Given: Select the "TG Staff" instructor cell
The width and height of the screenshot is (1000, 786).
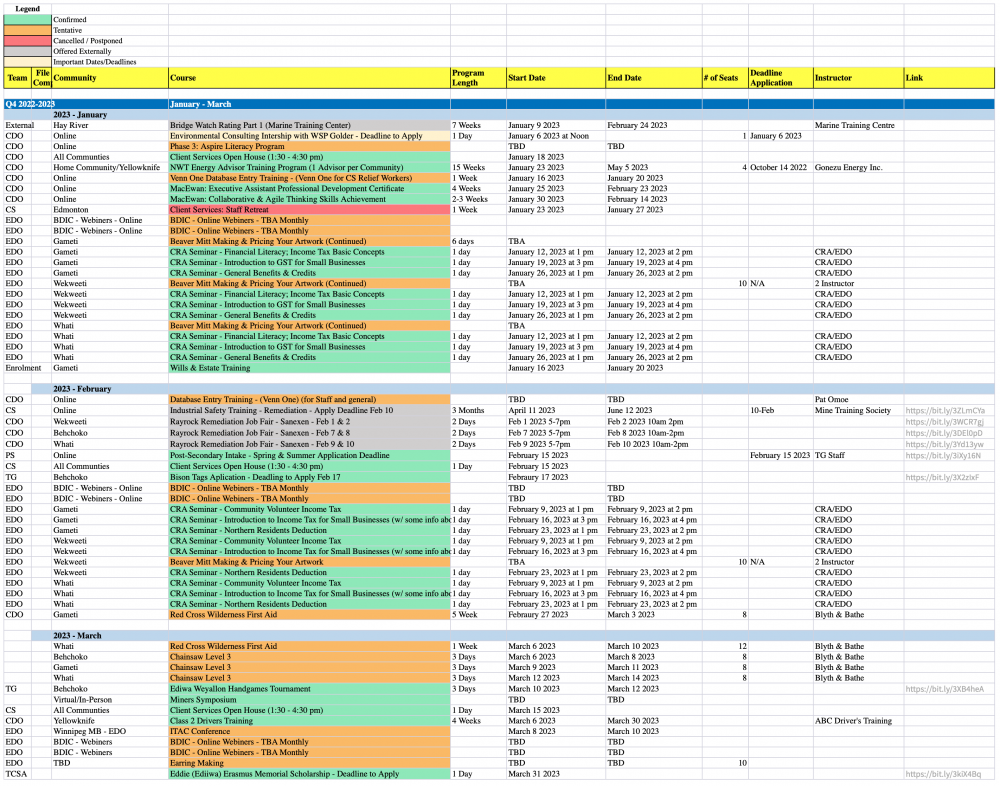Looking at the screenshot, I should [858, 456].
